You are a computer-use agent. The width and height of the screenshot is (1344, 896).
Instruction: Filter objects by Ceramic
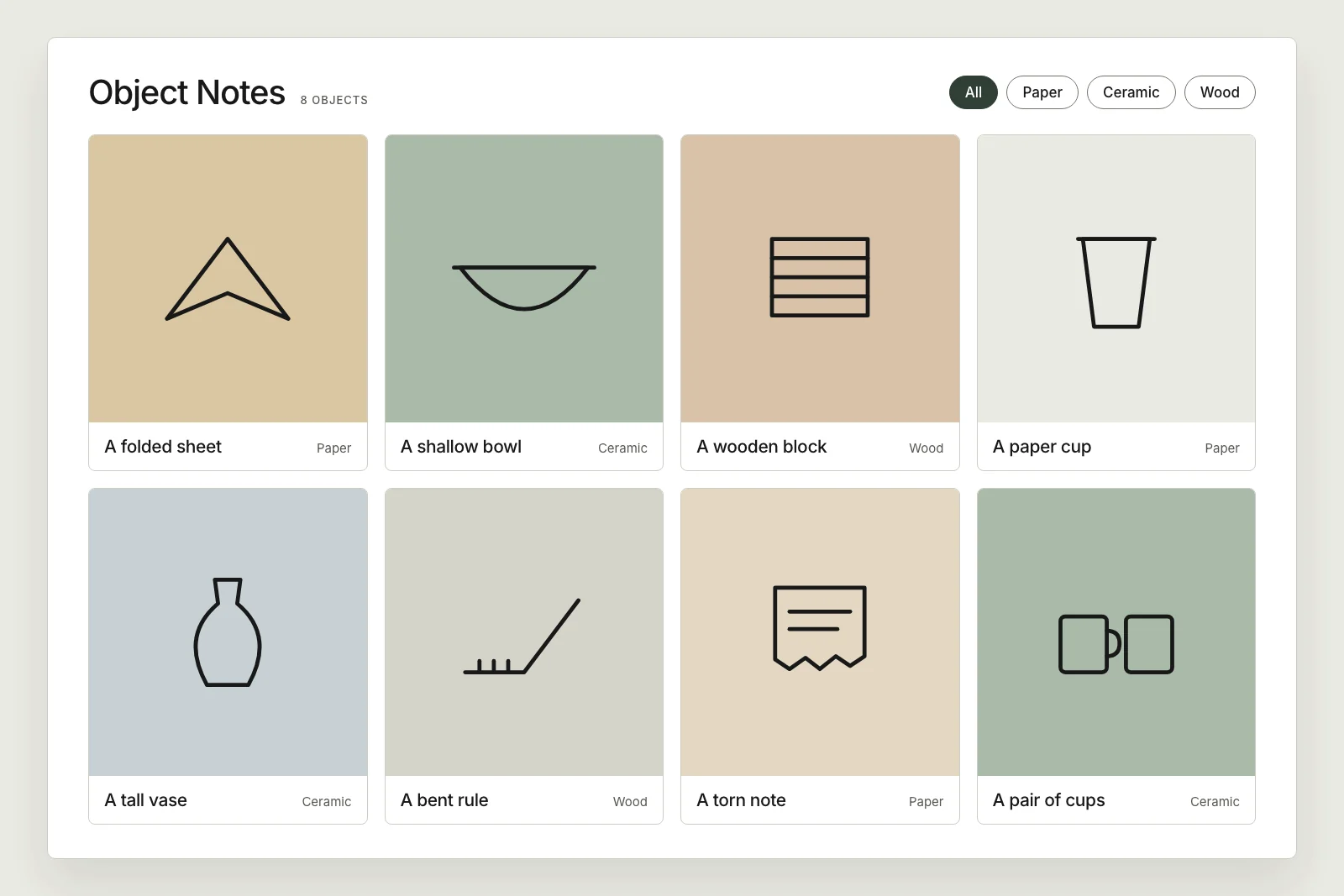pos(1131,92)
